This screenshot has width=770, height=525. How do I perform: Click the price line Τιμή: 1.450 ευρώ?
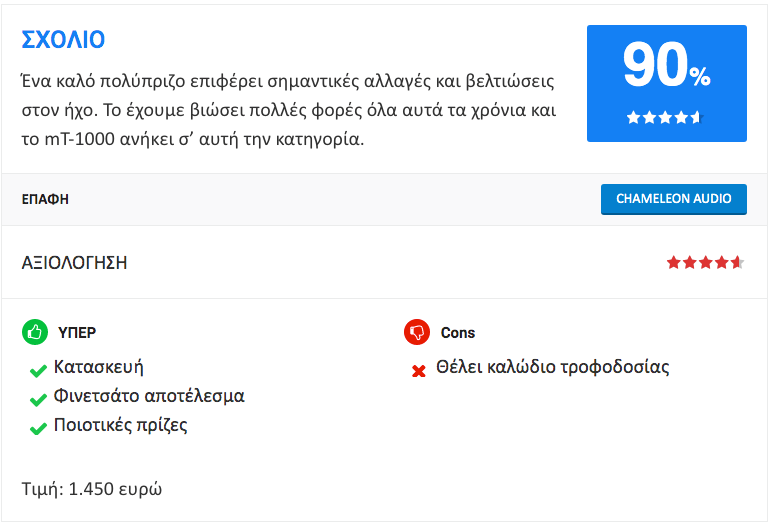tap(92, 489)
